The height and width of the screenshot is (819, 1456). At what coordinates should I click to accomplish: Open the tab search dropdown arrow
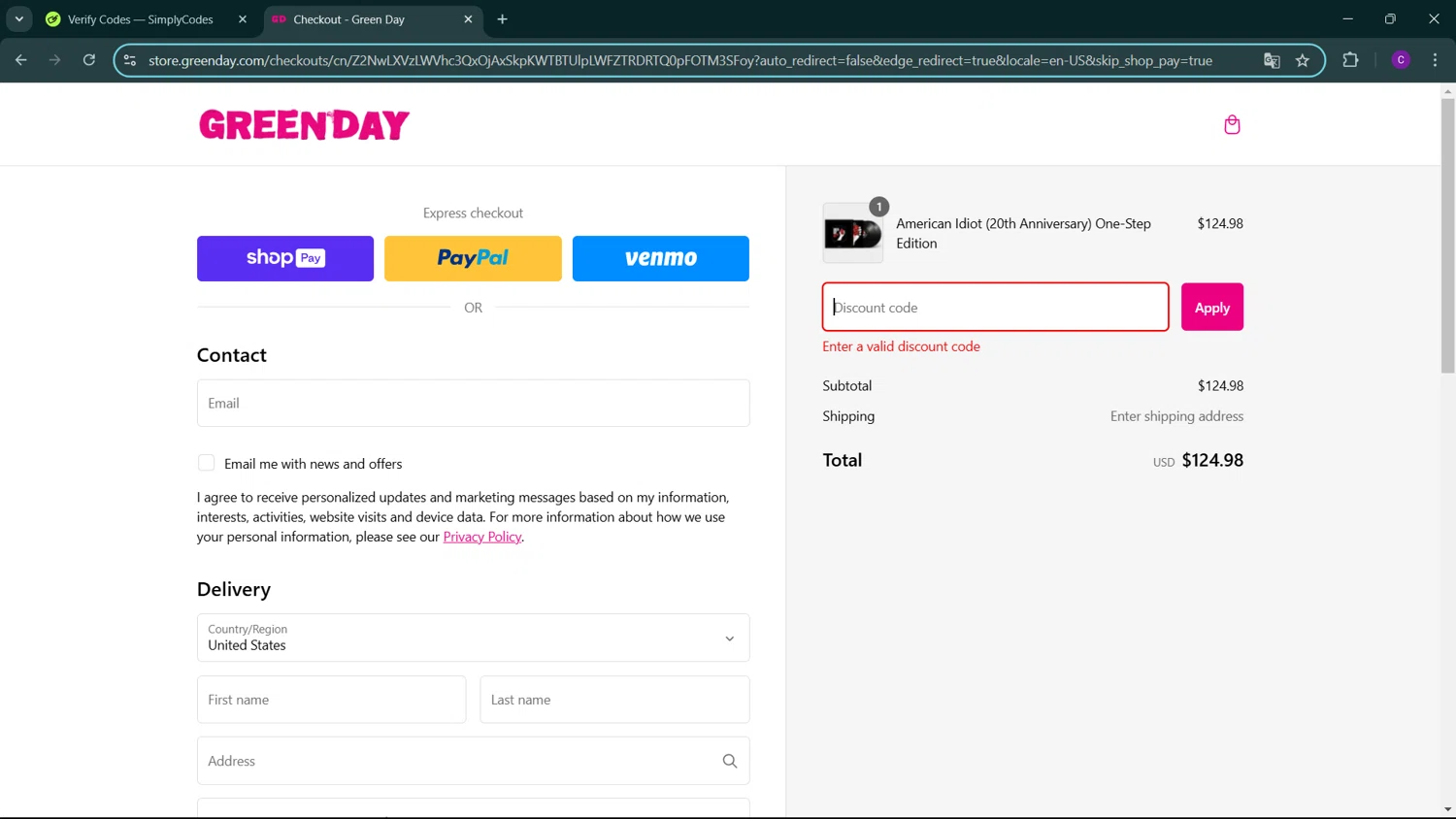pyautogui.click(x=18, y=19)
